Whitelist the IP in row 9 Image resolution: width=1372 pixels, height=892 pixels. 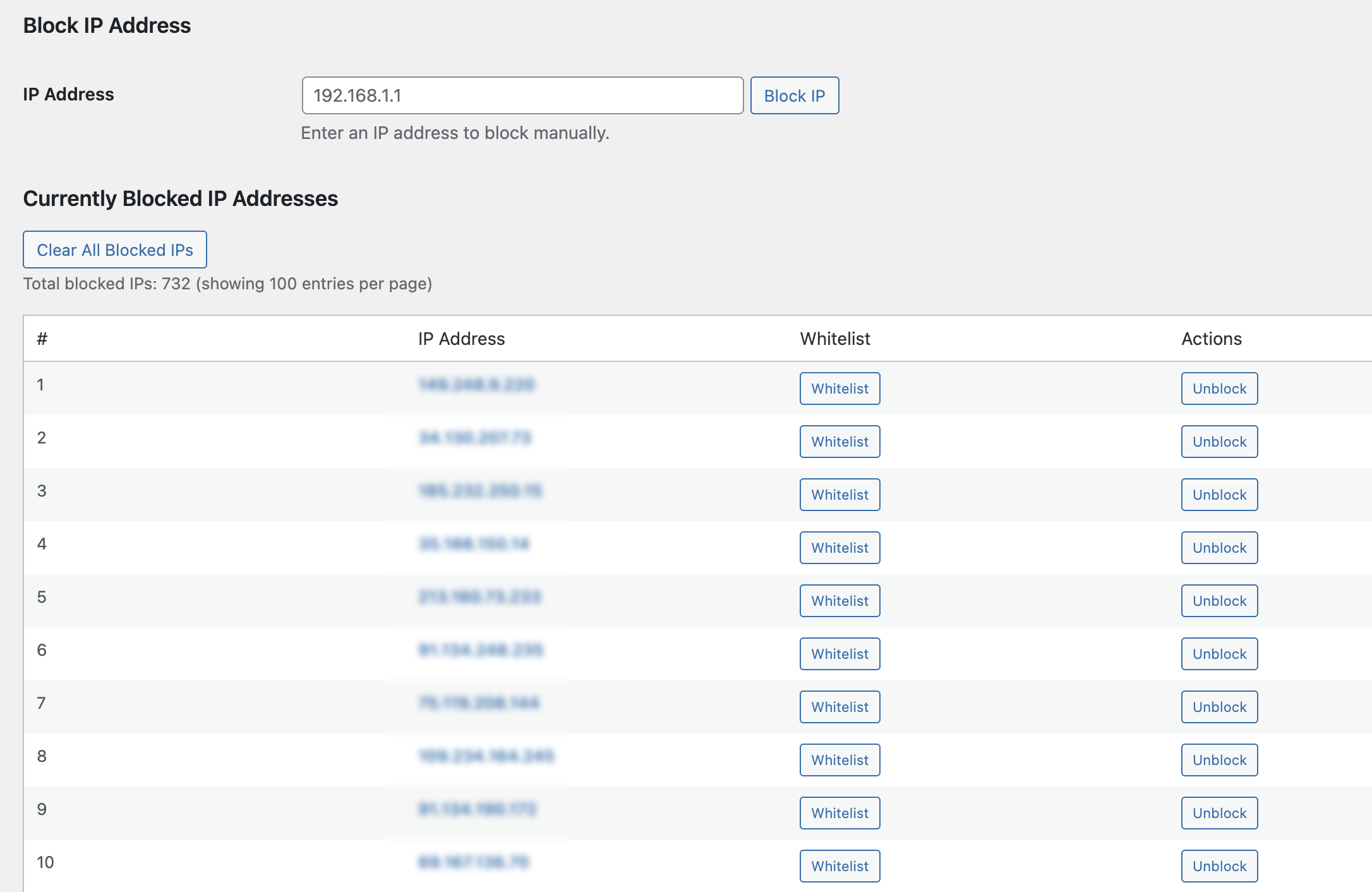[x=839, y=813]
